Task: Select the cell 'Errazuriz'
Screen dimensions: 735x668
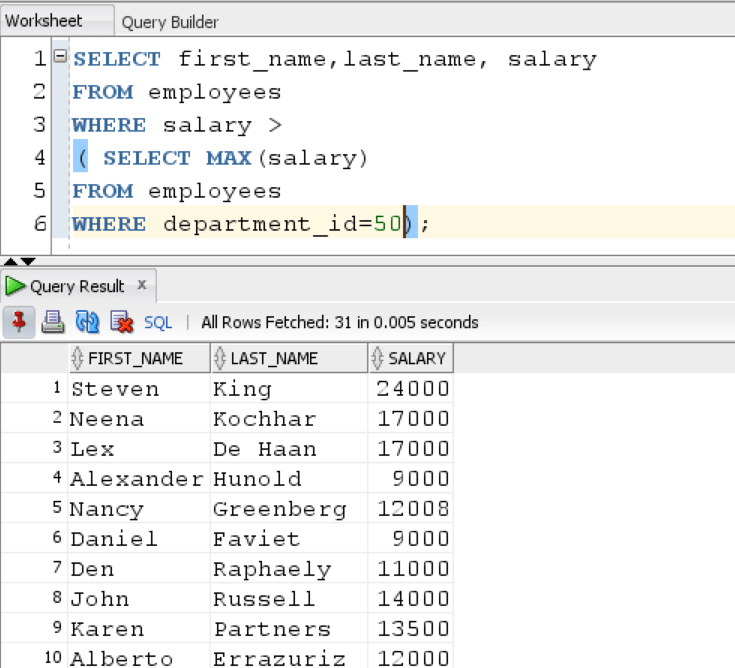Action: [289, 656]
